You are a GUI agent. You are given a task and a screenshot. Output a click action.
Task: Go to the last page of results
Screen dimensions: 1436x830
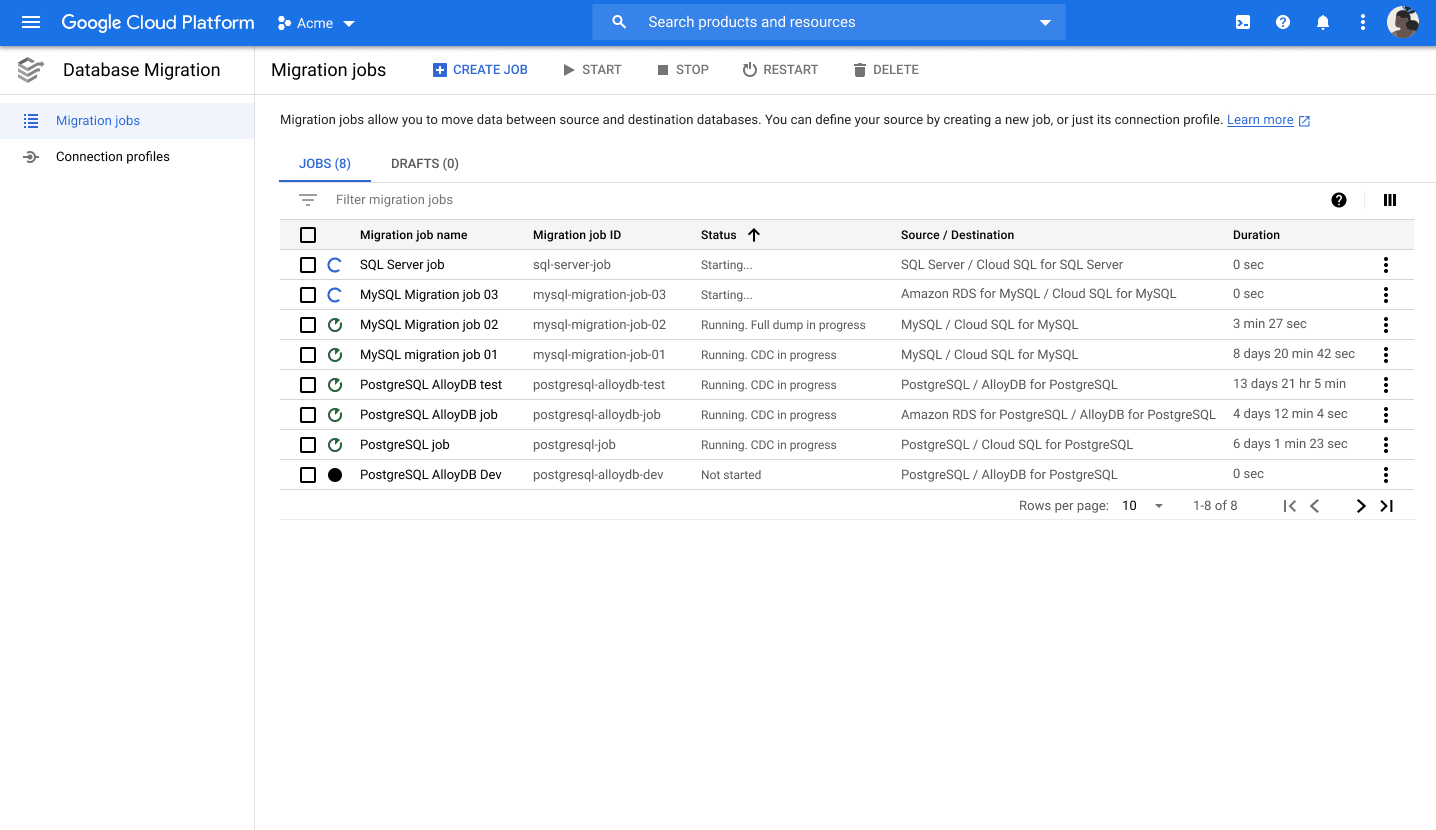[1386, 506]
